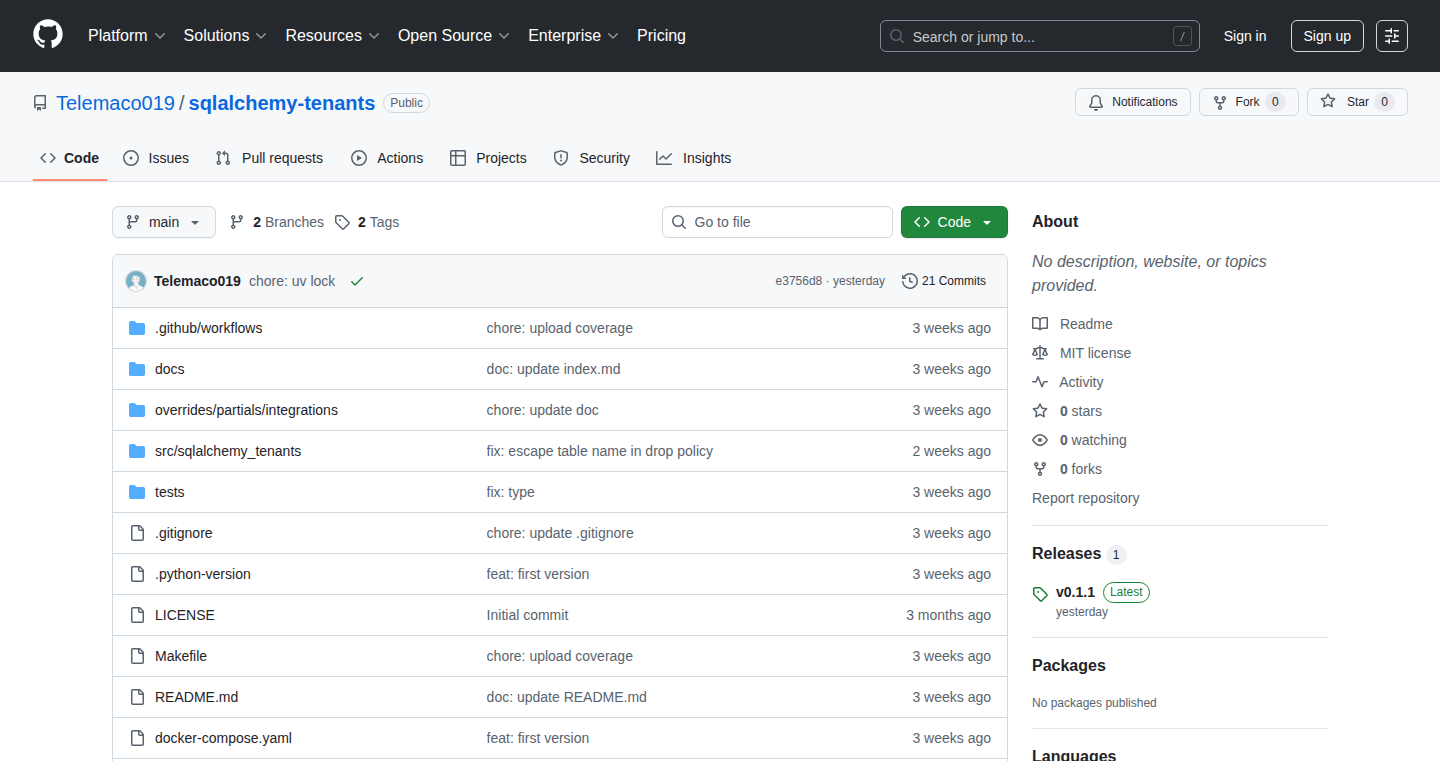Click the tests folder icon

(137, 492)
